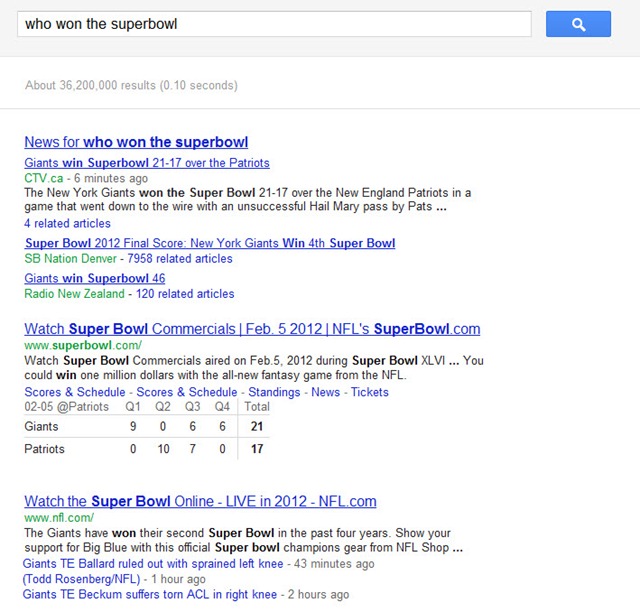The width and height of the screenshot is (640, 612).
Task: Click the first 'Scores & Schedule' sitelink
Action: click(75, 393)
